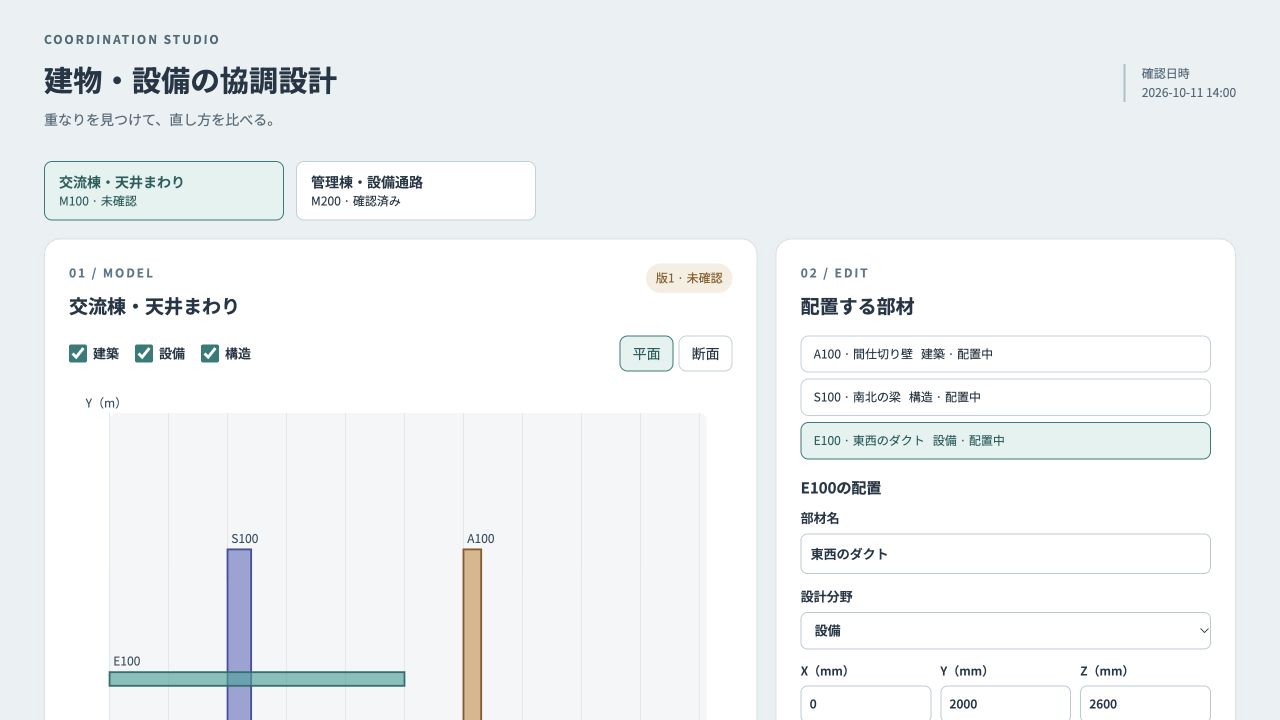Toggle the 設備 layer checkbox

(144, 353)
